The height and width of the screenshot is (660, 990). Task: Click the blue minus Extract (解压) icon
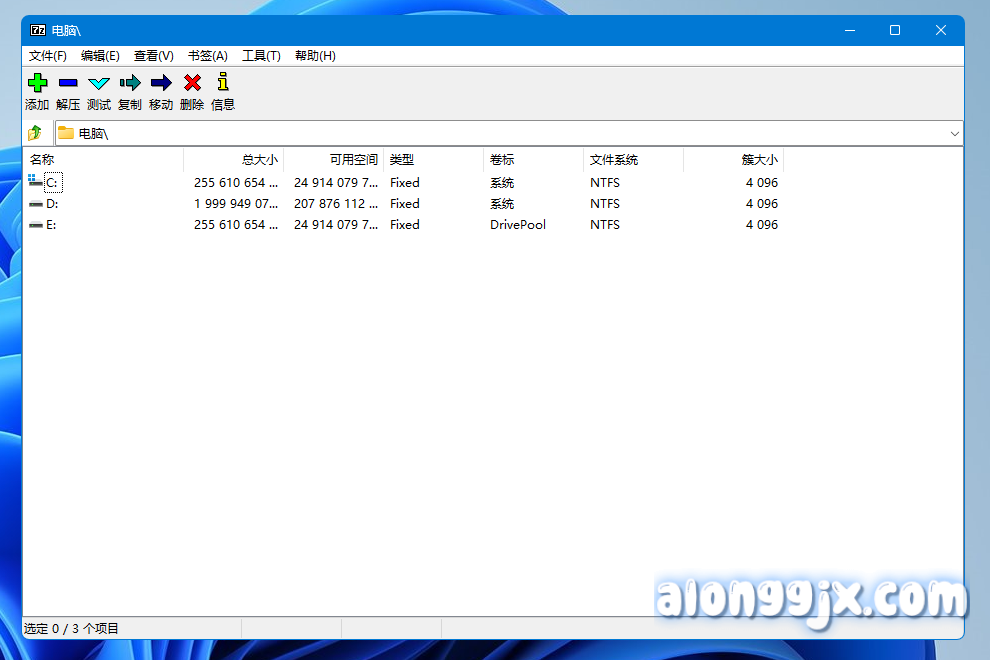68,83
